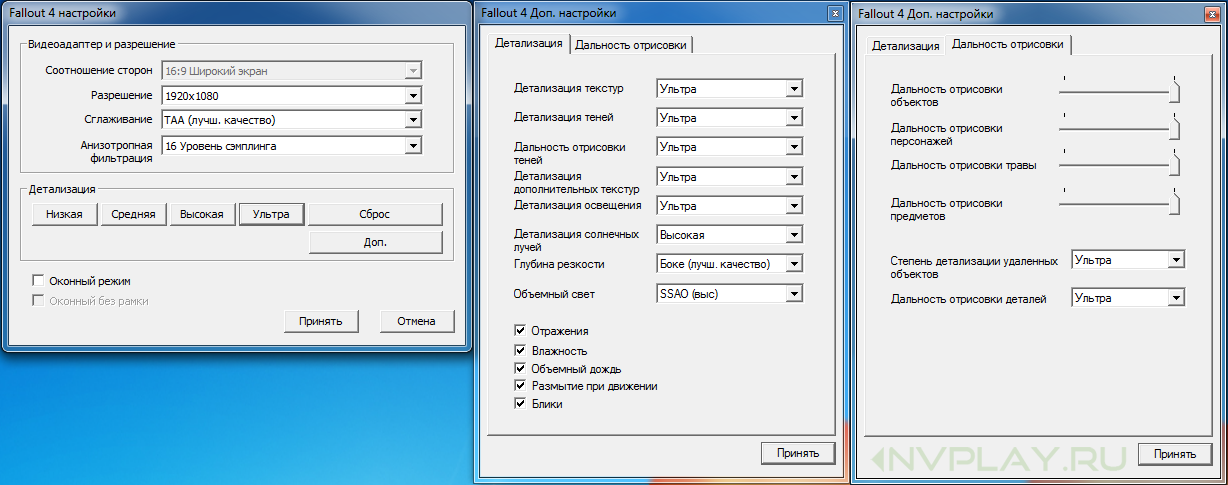Click the Сглаживание label text
Screen dimensions: 1228x485
[118, 120]
